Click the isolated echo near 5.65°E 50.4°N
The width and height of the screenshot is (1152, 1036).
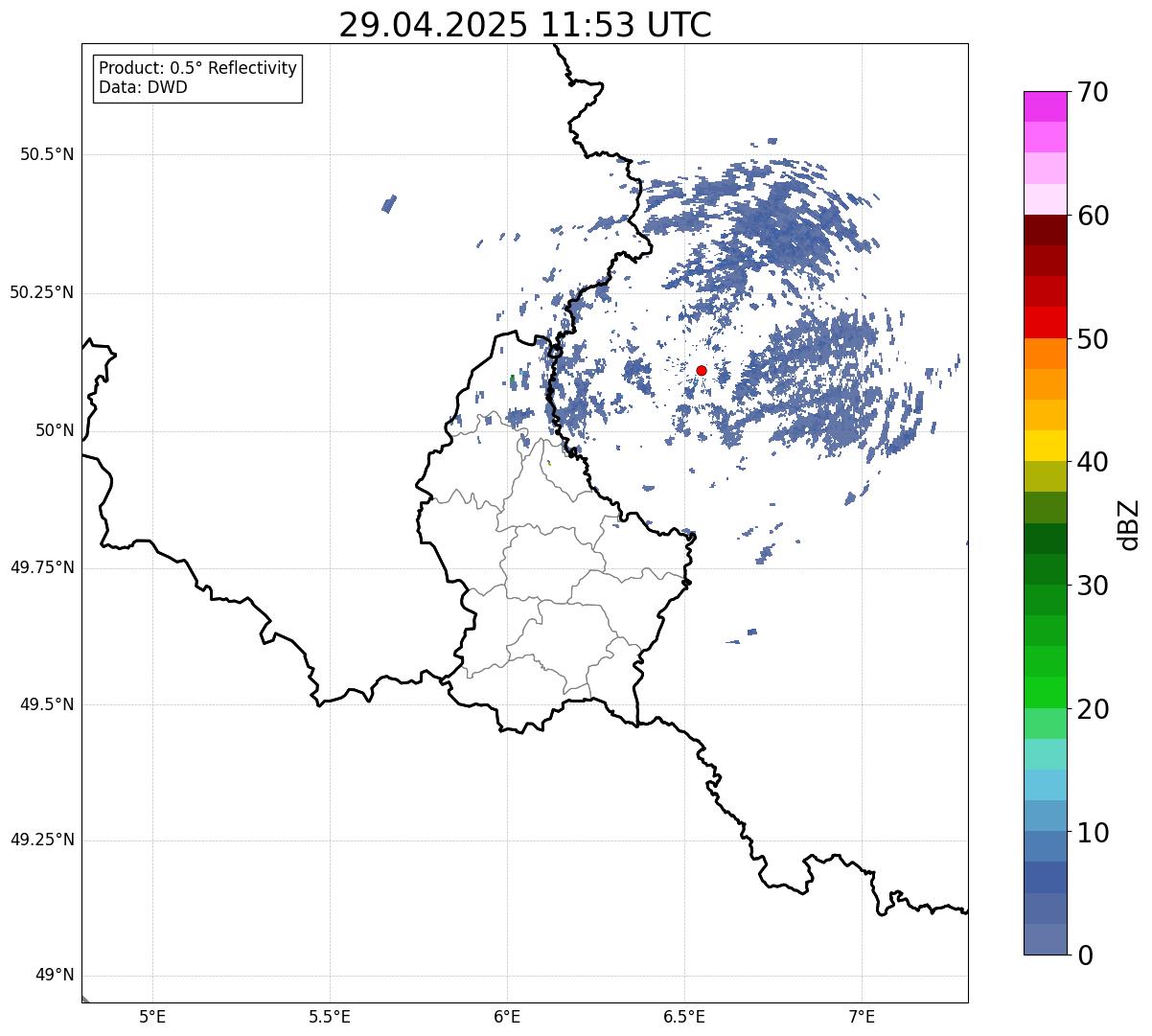click(x=388, y=203)
